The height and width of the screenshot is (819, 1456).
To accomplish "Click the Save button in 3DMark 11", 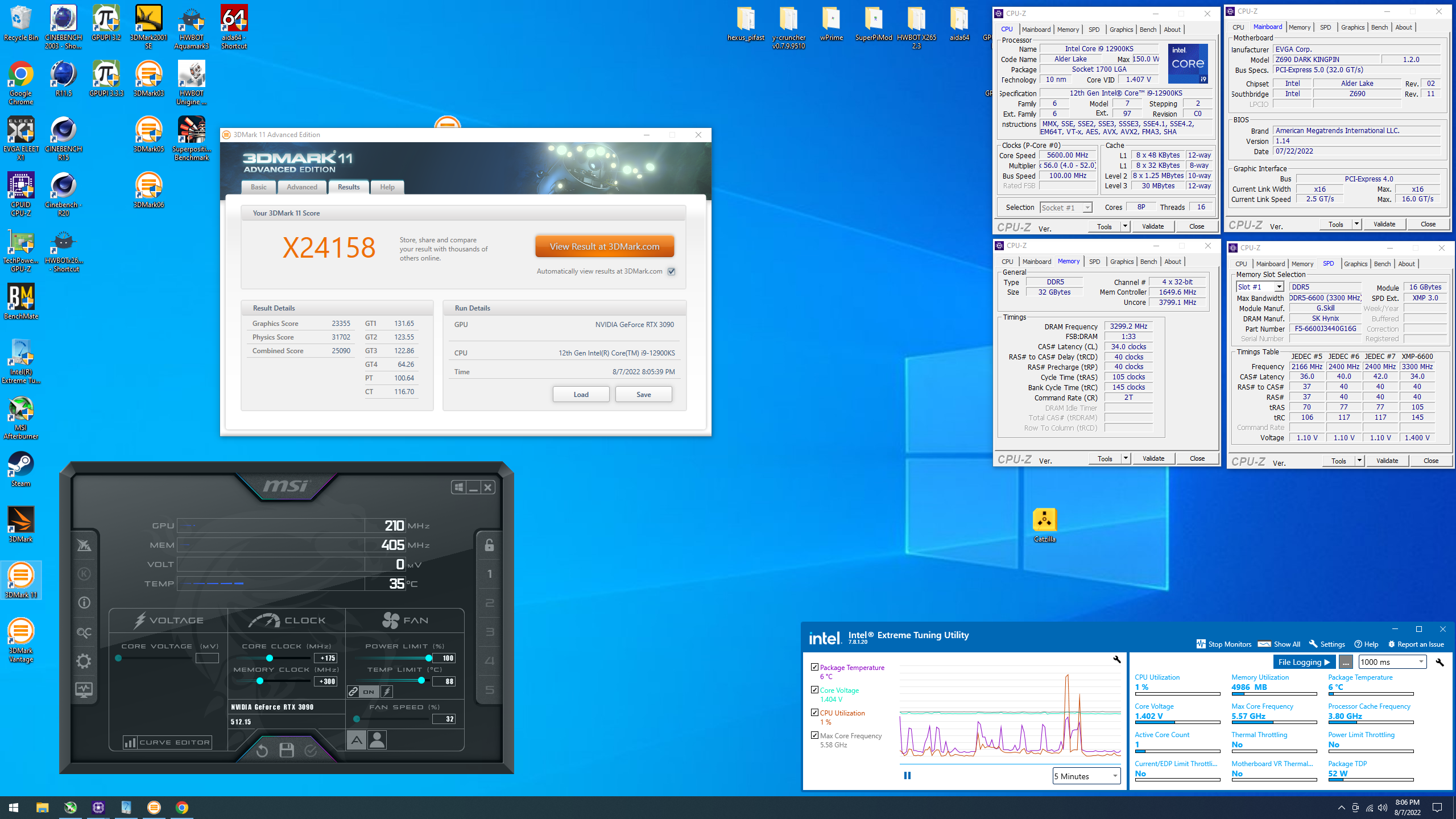I will pyautogui.click(x=643, y=394).
